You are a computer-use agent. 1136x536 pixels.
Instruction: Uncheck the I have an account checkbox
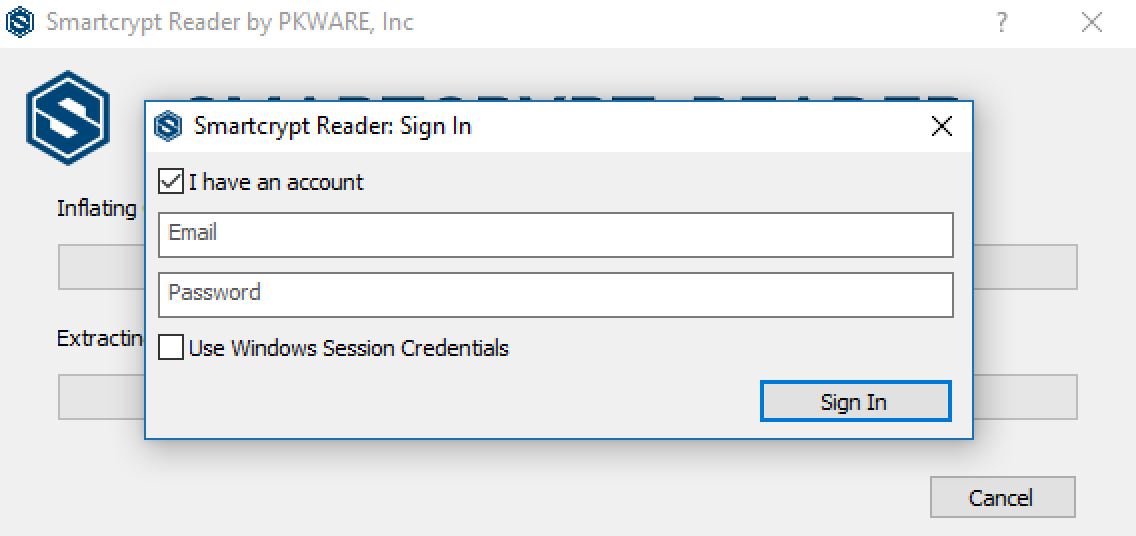[171, 182]
